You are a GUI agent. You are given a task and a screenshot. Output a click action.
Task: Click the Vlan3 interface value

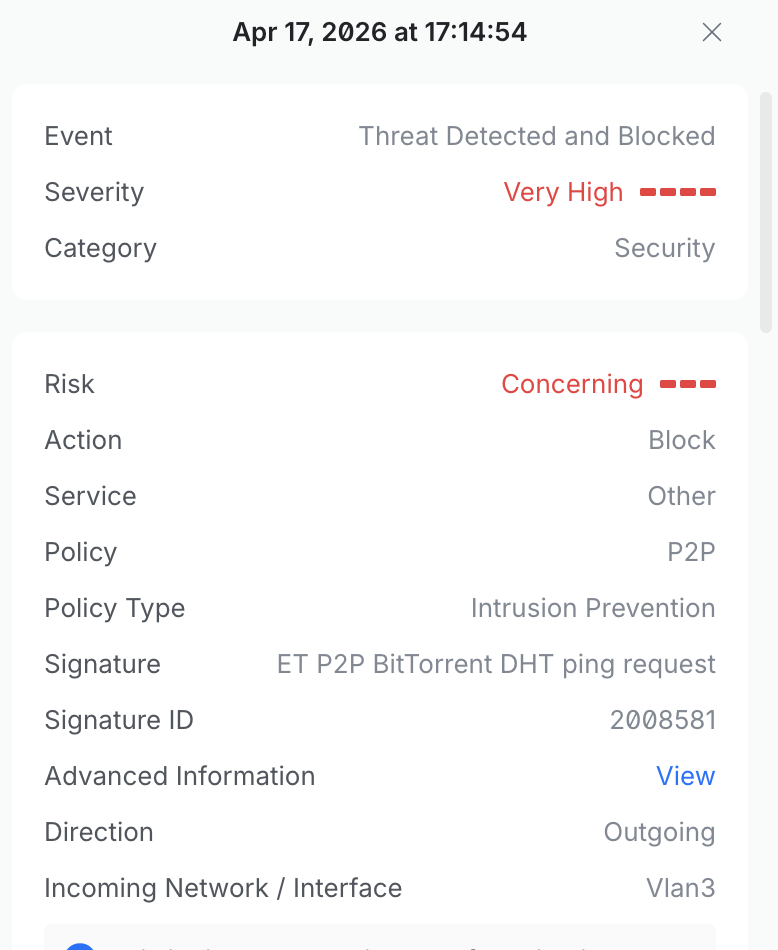coord(680,888)
